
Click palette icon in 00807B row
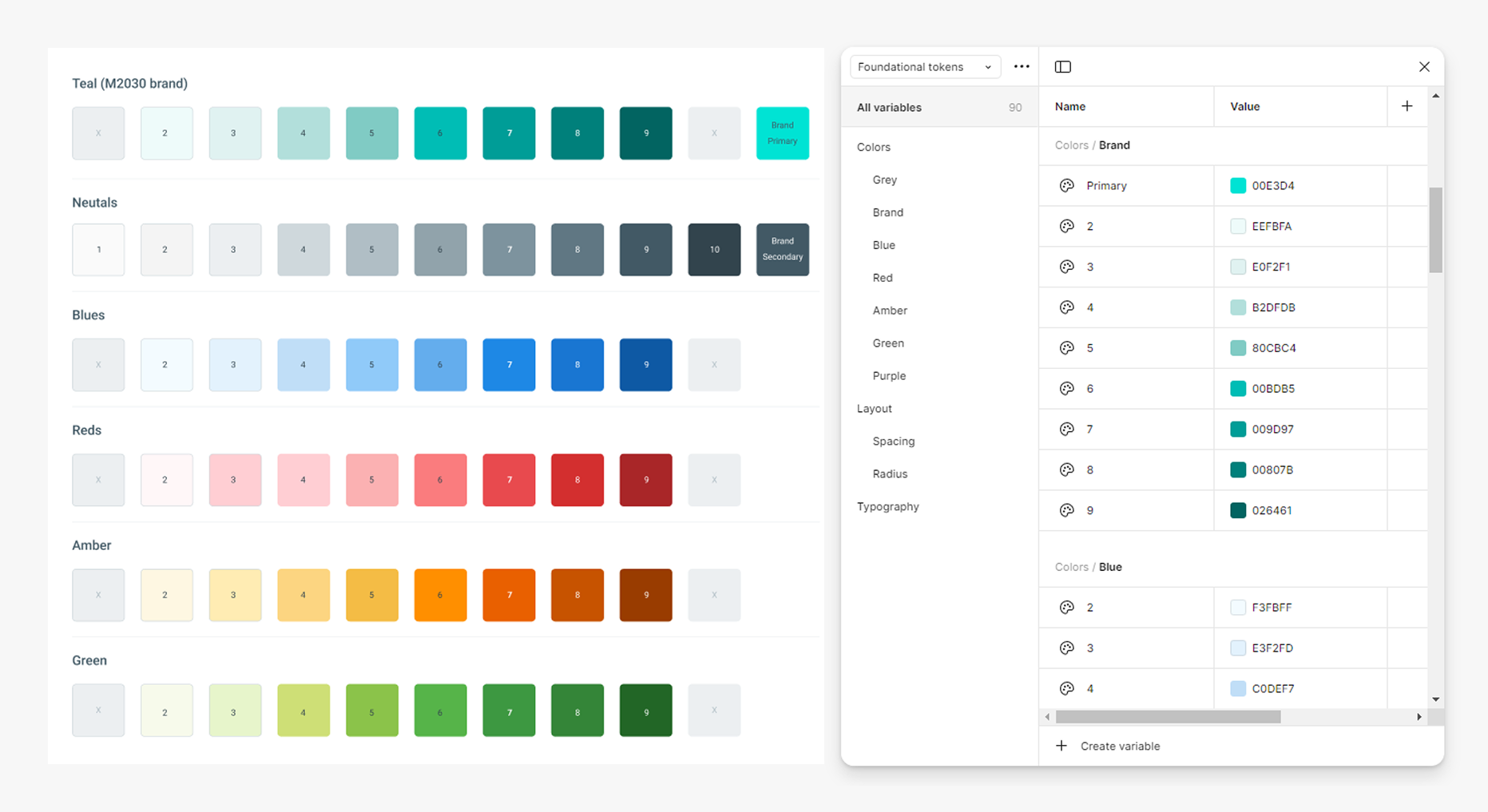click(x=1066, y=471)
